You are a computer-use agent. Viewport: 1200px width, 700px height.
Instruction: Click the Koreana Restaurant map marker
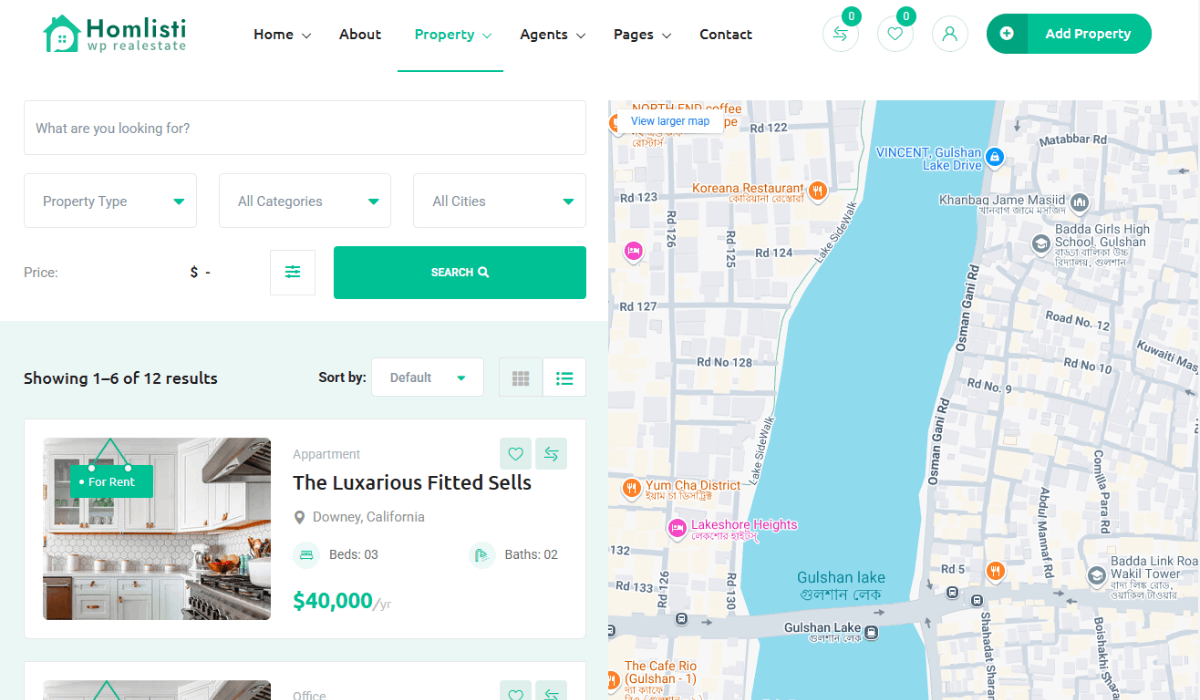click(x=818, y=190)
